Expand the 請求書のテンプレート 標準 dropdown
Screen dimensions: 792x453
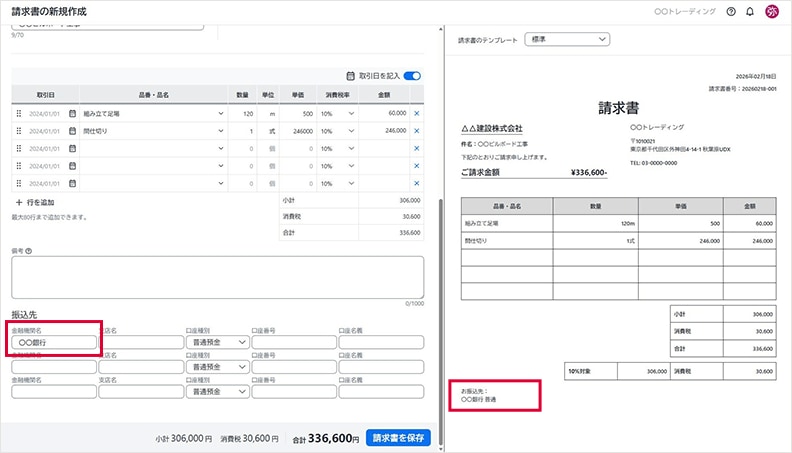(x=565, y=39)
